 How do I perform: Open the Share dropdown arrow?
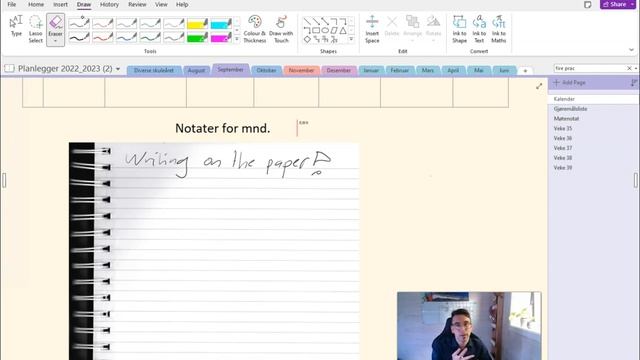pos(632,4)
